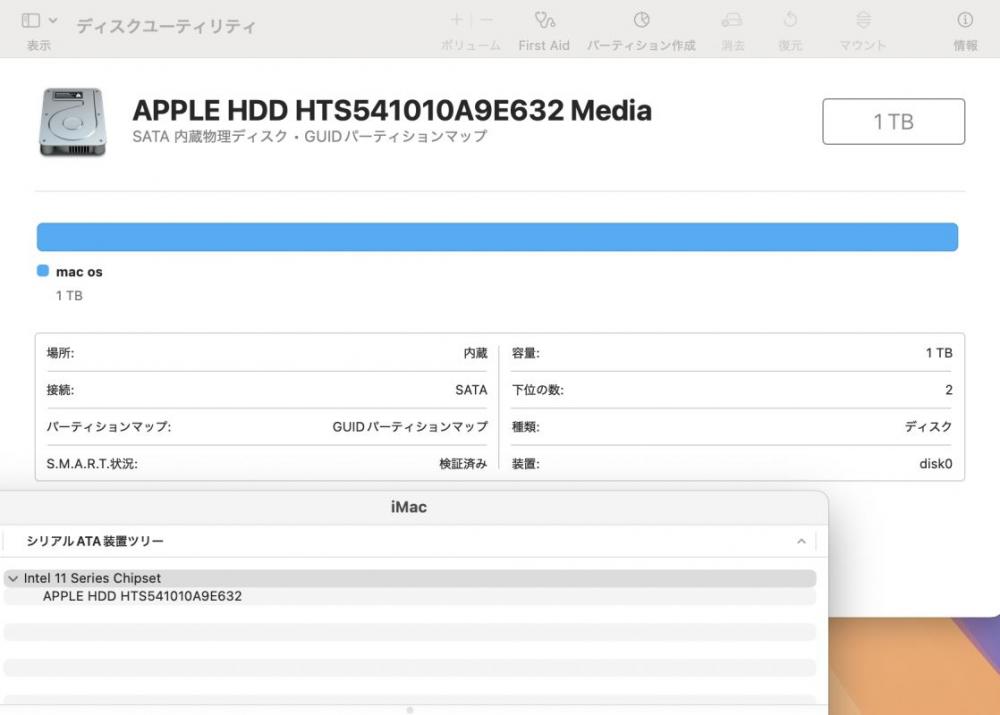
Task: Click the ボリューム toolbar label
Action: 471,45
